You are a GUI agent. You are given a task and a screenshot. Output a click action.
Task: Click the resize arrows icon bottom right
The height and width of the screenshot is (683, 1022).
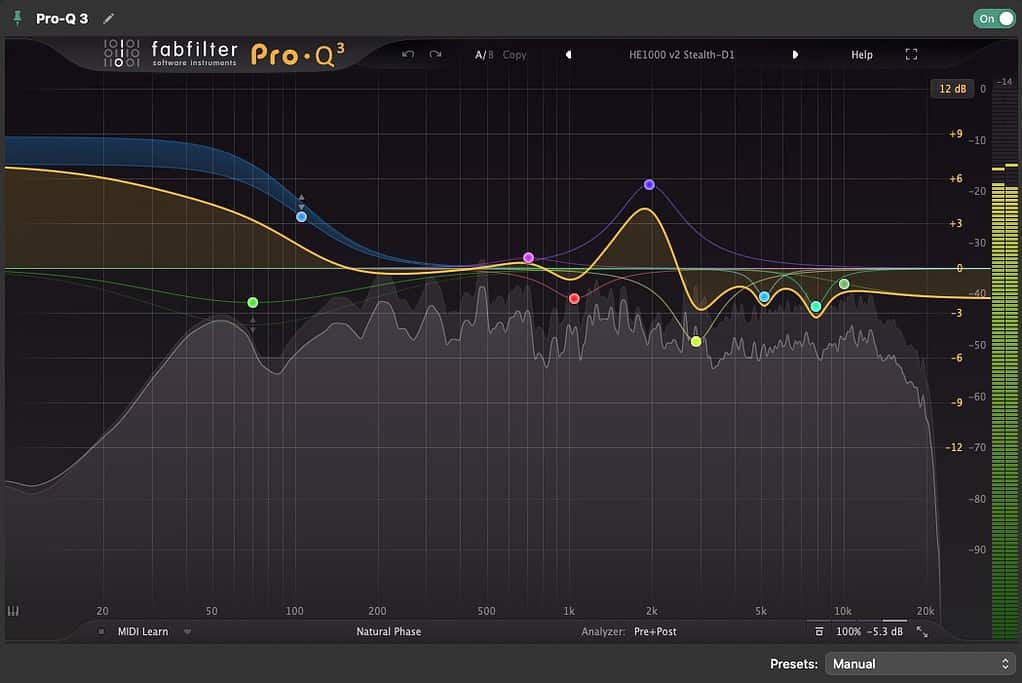coord(922,632)
